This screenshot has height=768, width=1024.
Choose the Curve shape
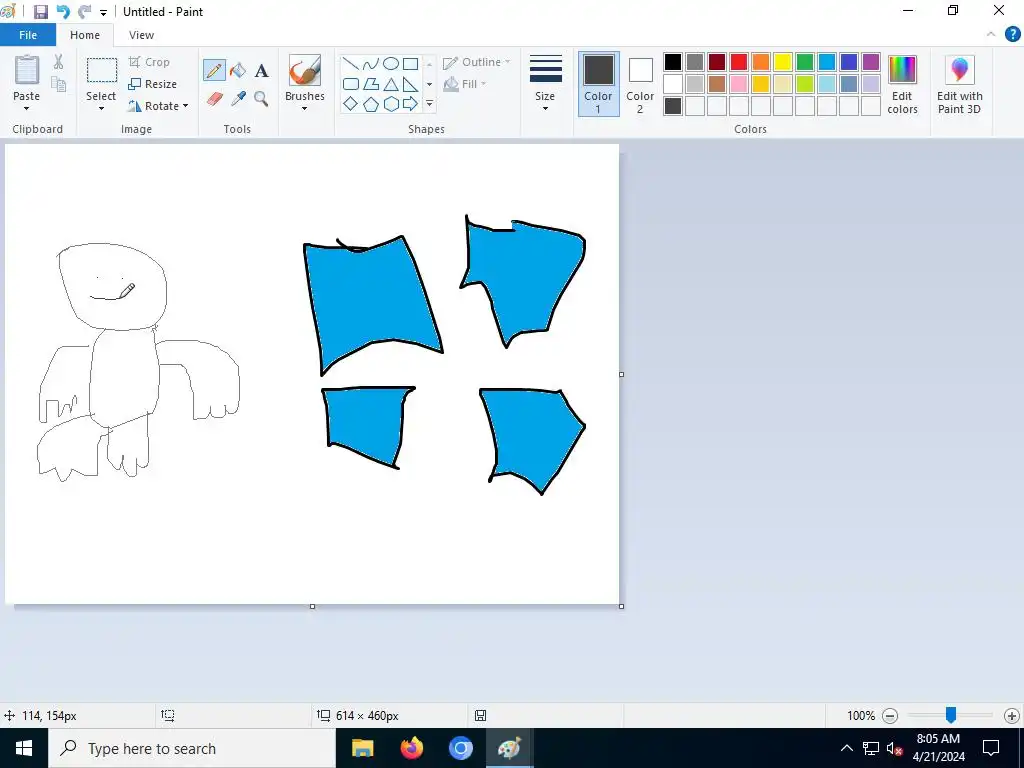point(371,63)
